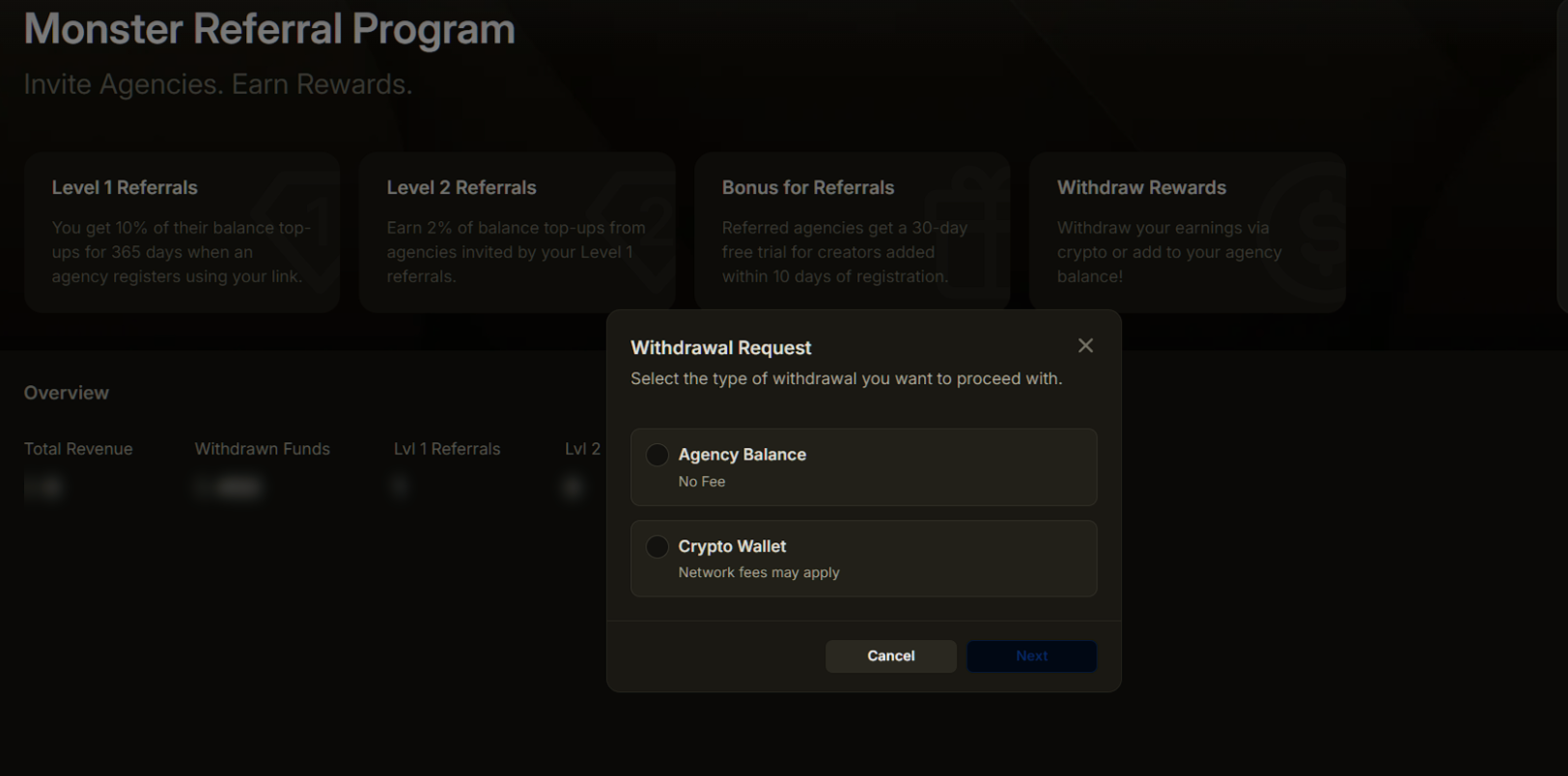
Task: Click the Withdrawn Funds label
Action: tap(263, 449)
